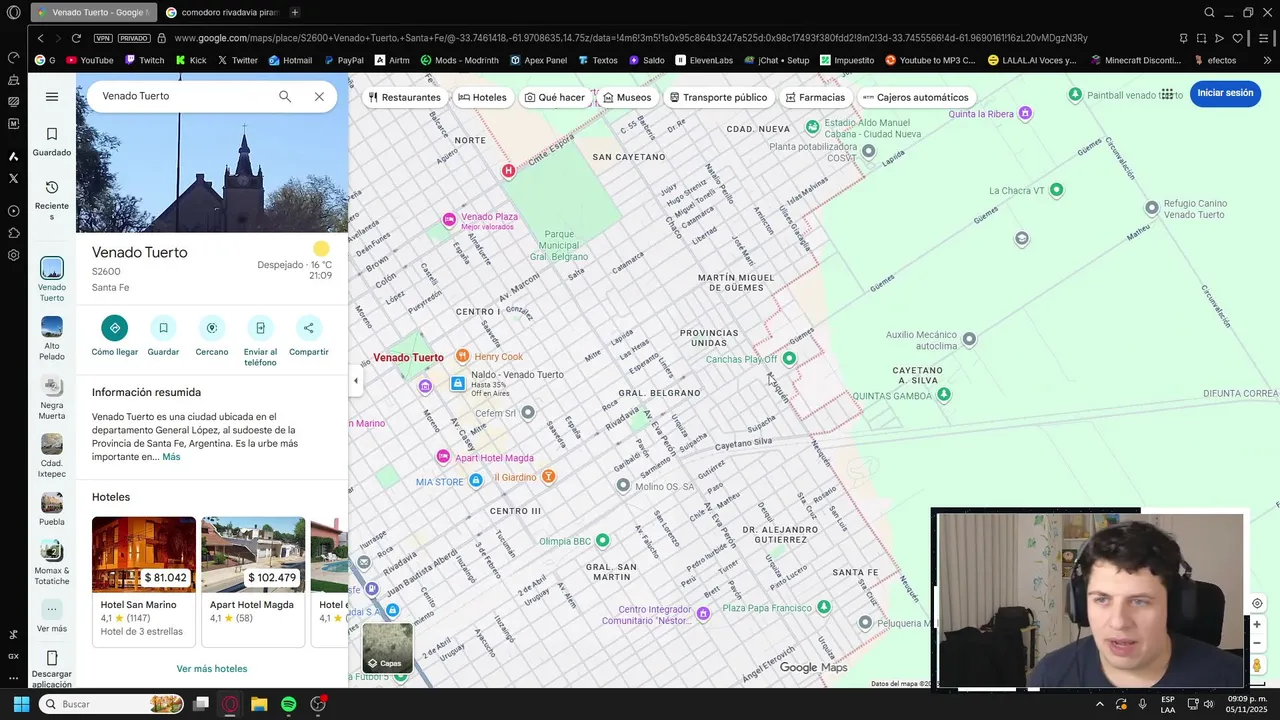
Task: Open the YouTube bookmark
Action: [x=89, y=60]
